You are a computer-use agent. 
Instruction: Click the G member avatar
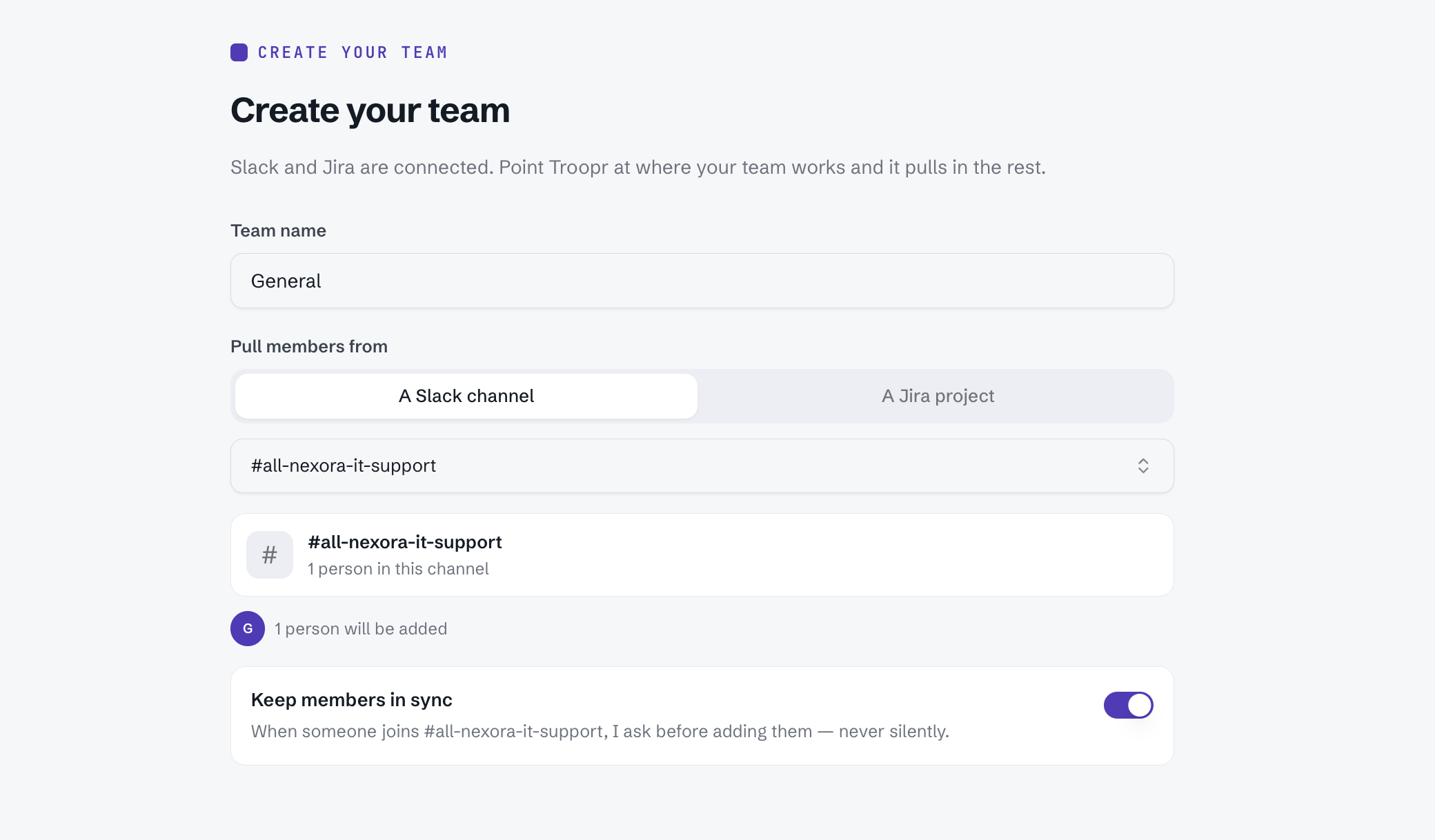pyautogui.click(x=248, y=628)
